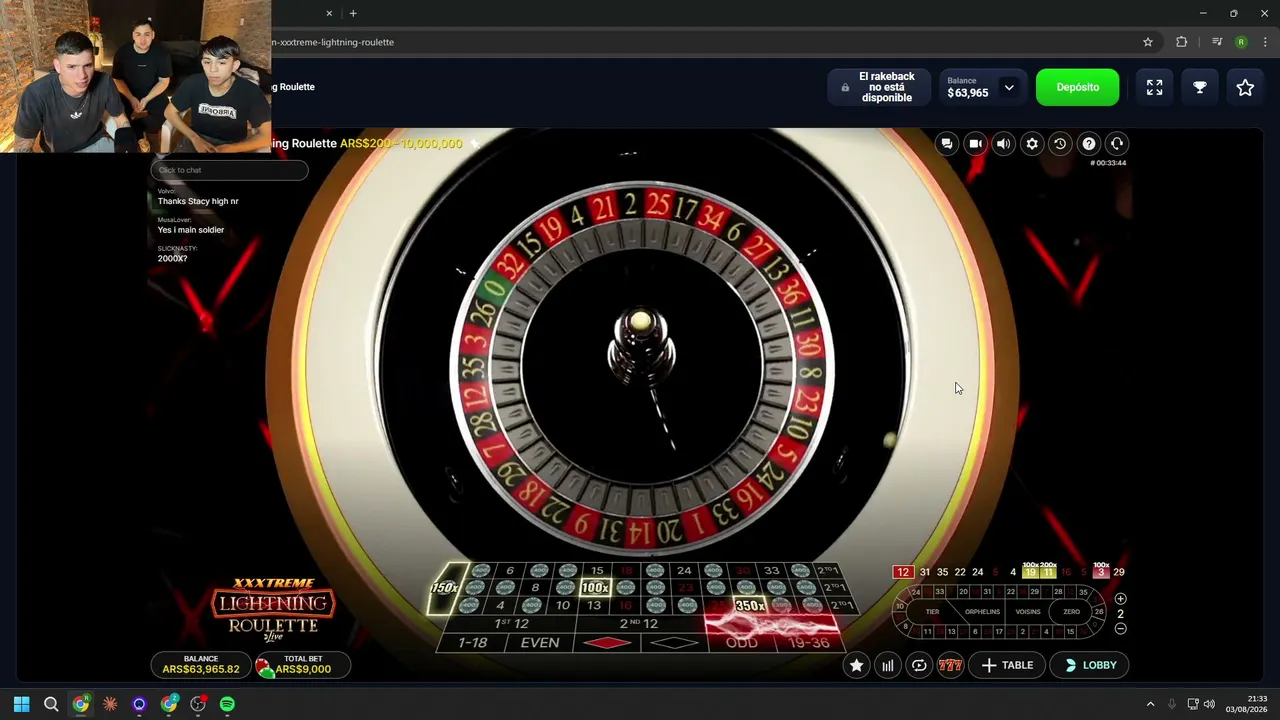
Task: Click in the 'Click to chat' field
Action: [229, 170]
